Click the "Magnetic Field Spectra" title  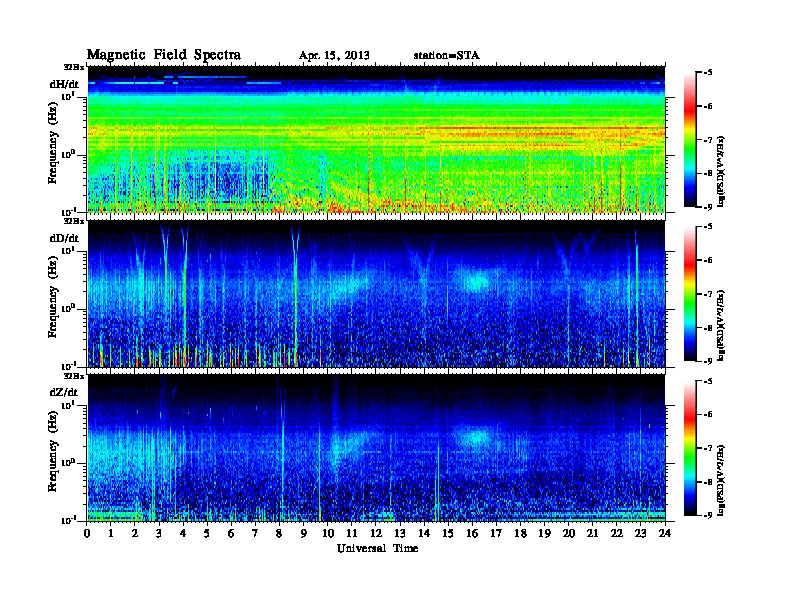point(164,55)
